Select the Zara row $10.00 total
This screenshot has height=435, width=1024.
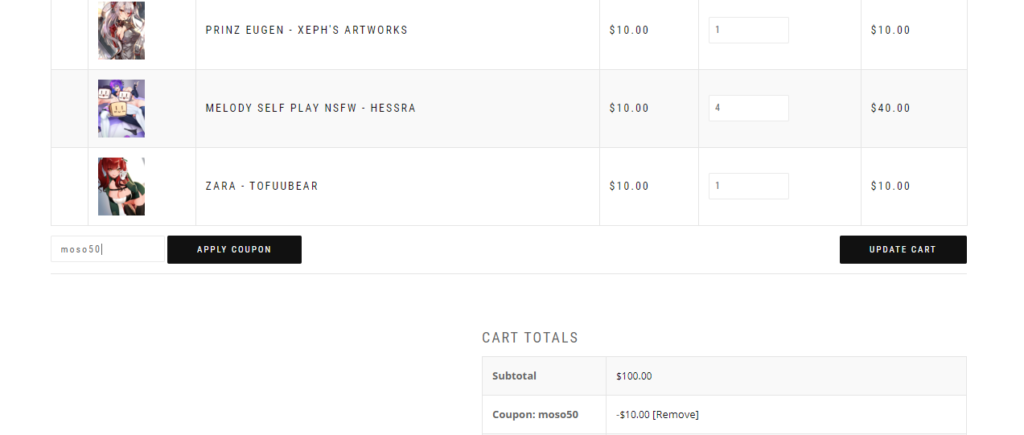point(890,186)
